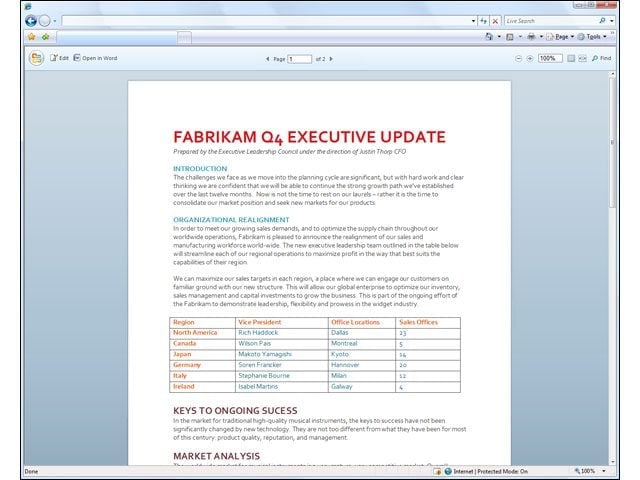
Task: Expand status bar zoom dropdown arrow
Action: point(604,471)
